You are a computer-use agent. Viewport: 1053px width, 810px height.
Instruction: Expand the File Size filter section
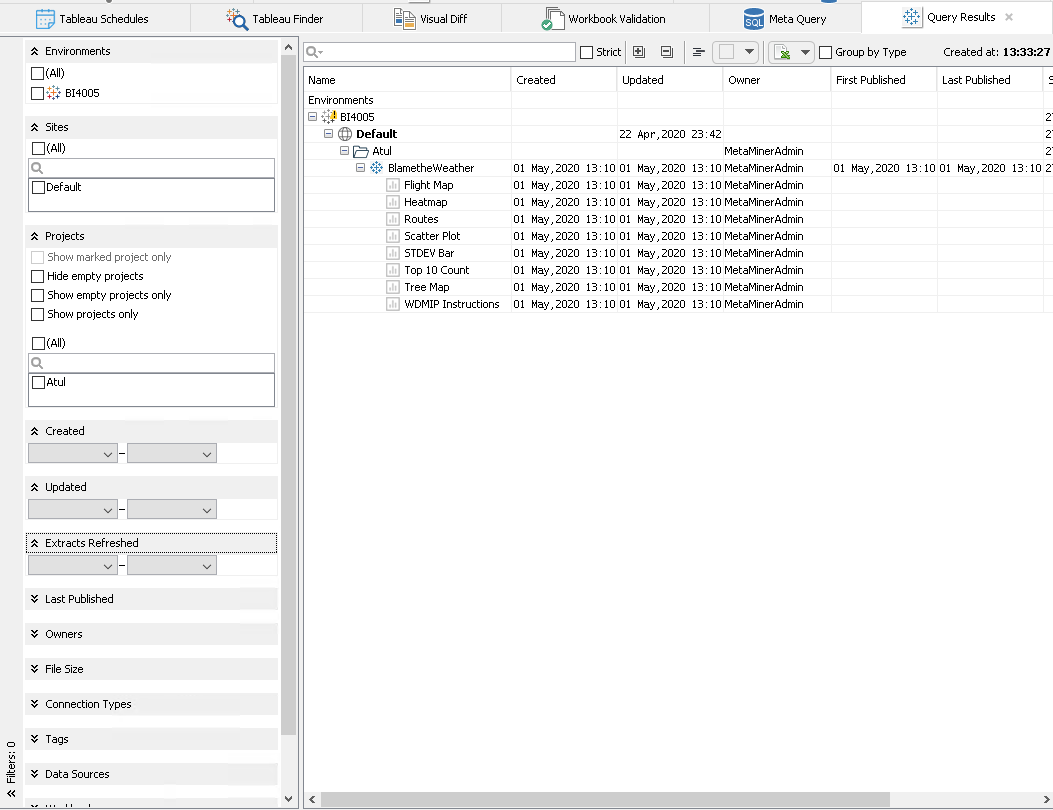click(x=34, y=669)
